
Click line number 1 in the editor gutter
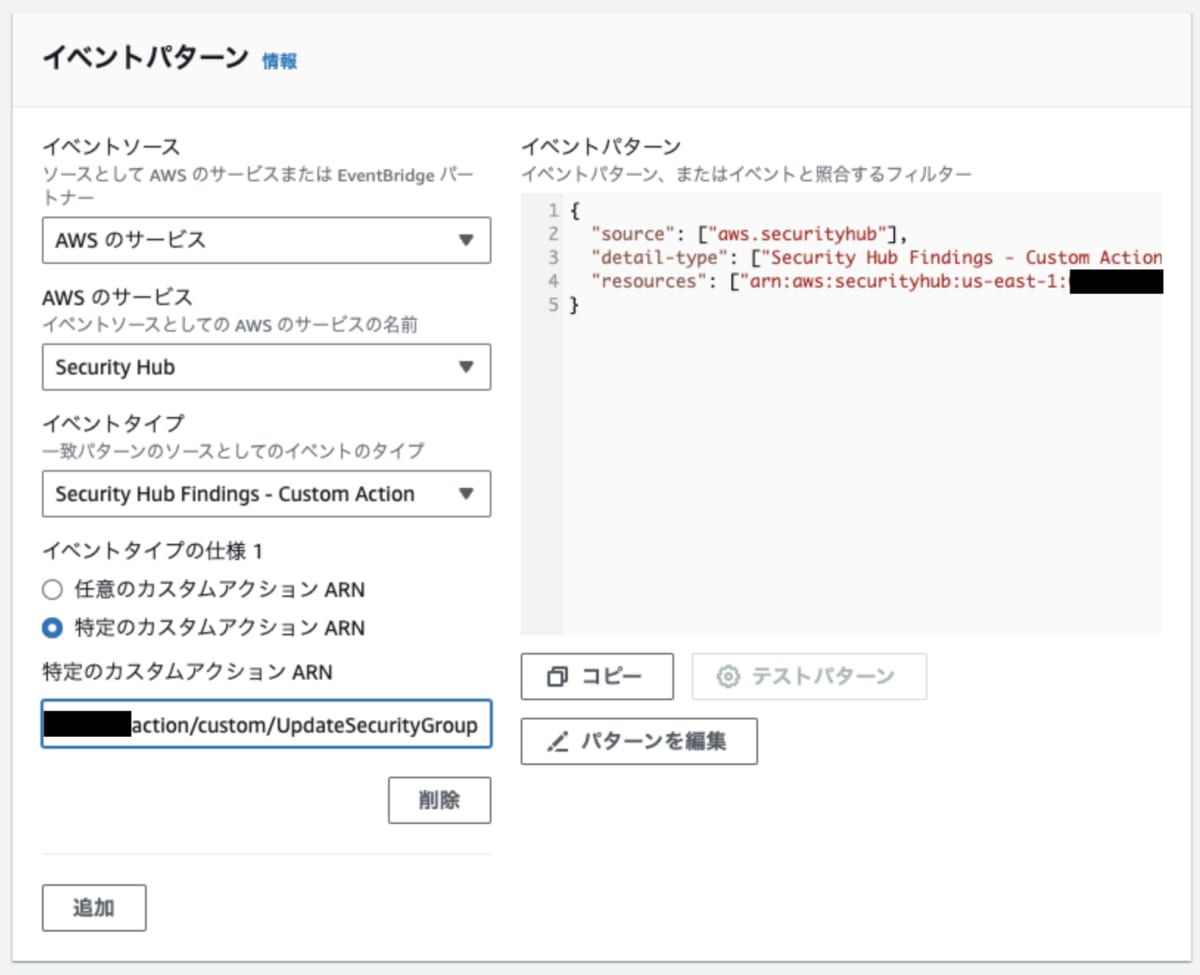(553, 211)
